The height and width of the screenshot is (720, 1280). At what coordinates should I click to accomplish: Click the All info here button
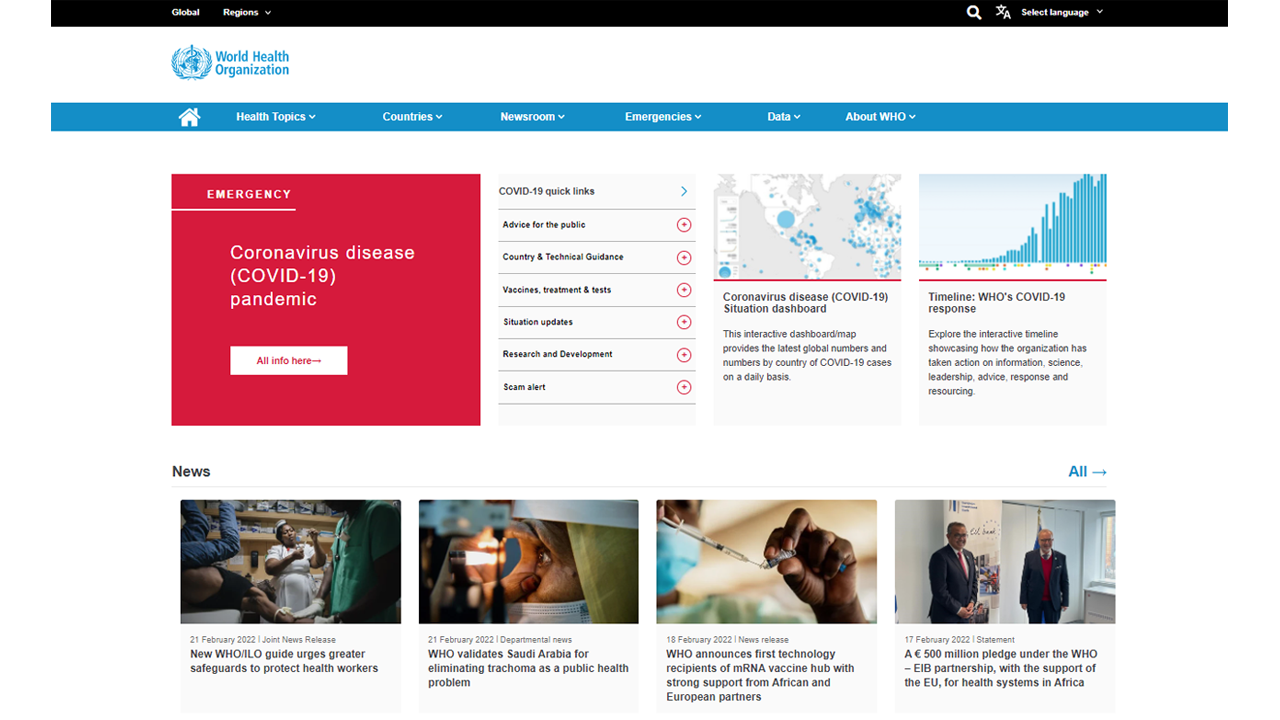pyautogui.click(x=289, y=361)
